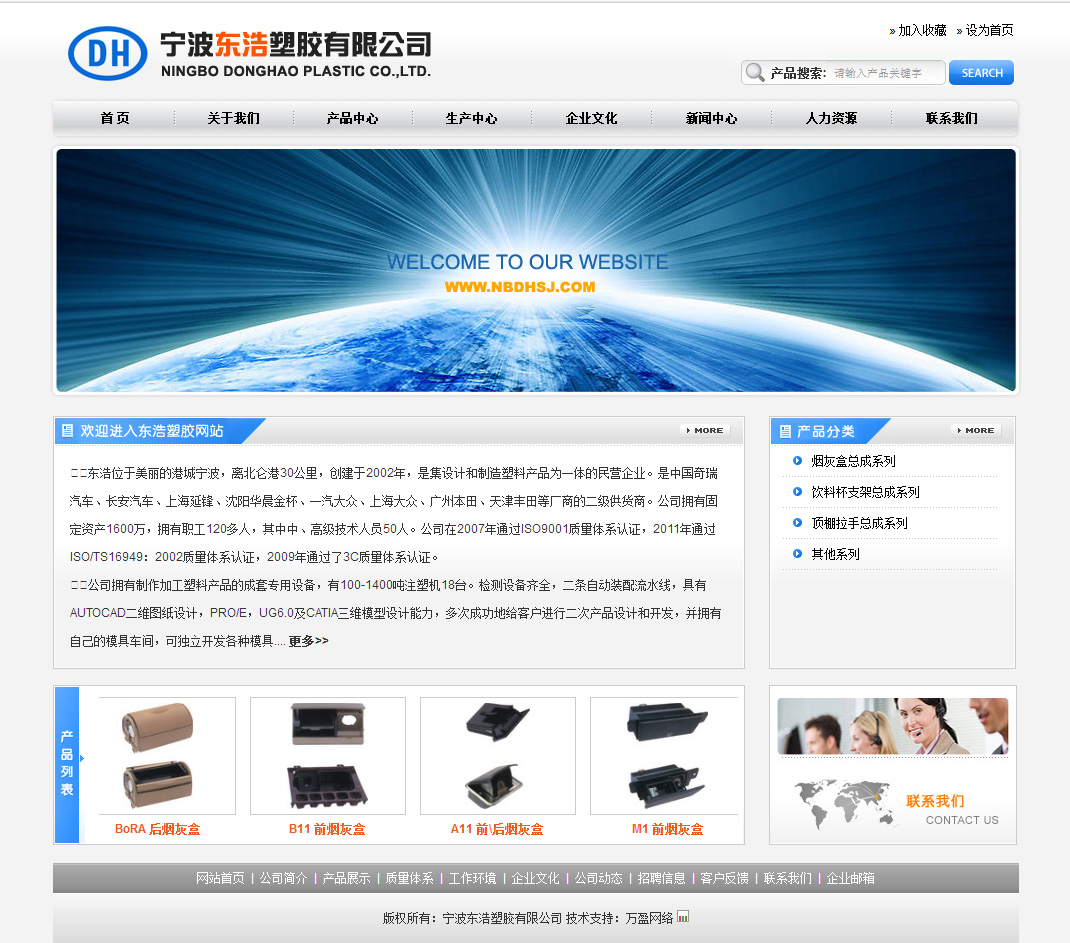Expand the full intro via 更多>>
Image resolution: width=1070 pixels, height=943 pixels.
pyautogui.click(x=308, y=641)
